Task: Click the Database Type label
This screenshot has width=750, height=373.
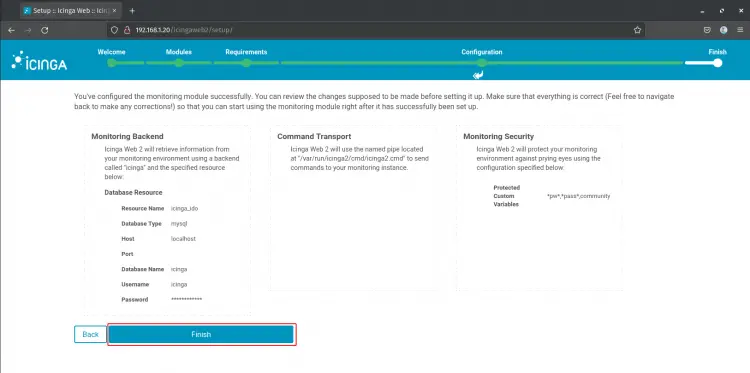Action: point(142,224)
